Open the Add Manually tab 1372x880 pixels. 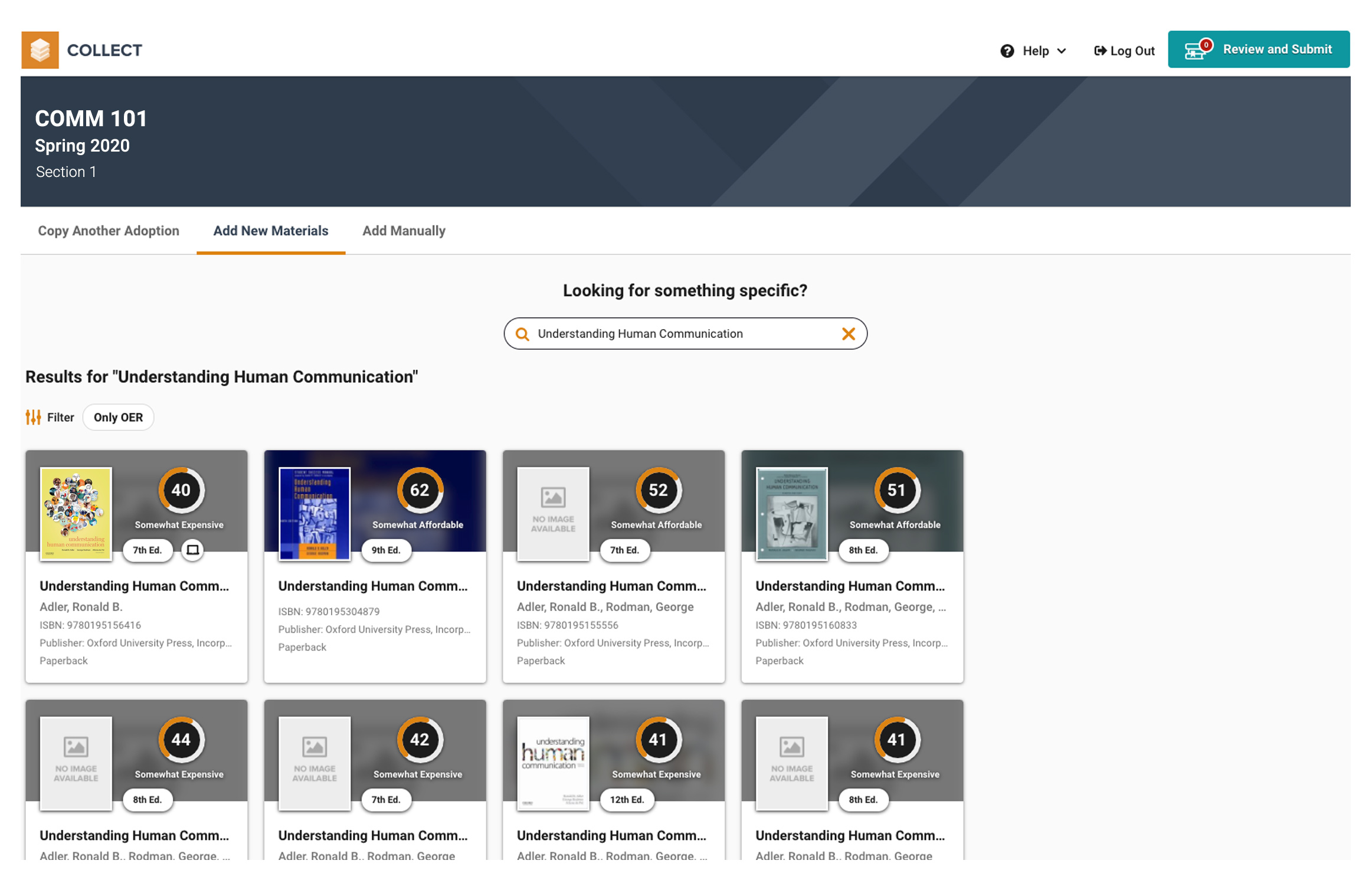(404, 231)
